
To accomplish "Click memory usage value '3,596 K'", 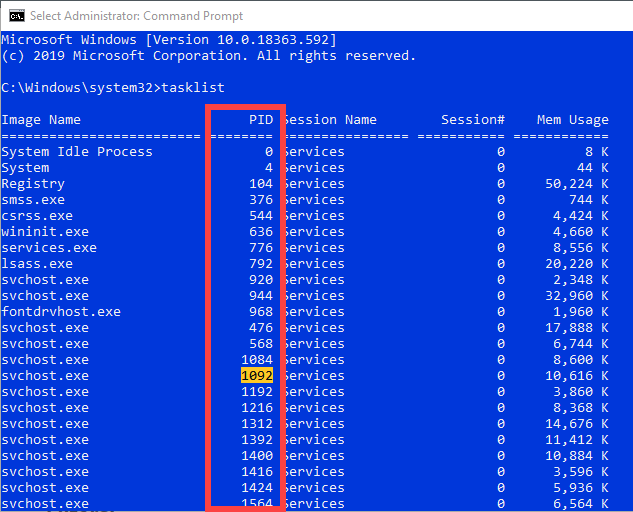I will 581,472.
